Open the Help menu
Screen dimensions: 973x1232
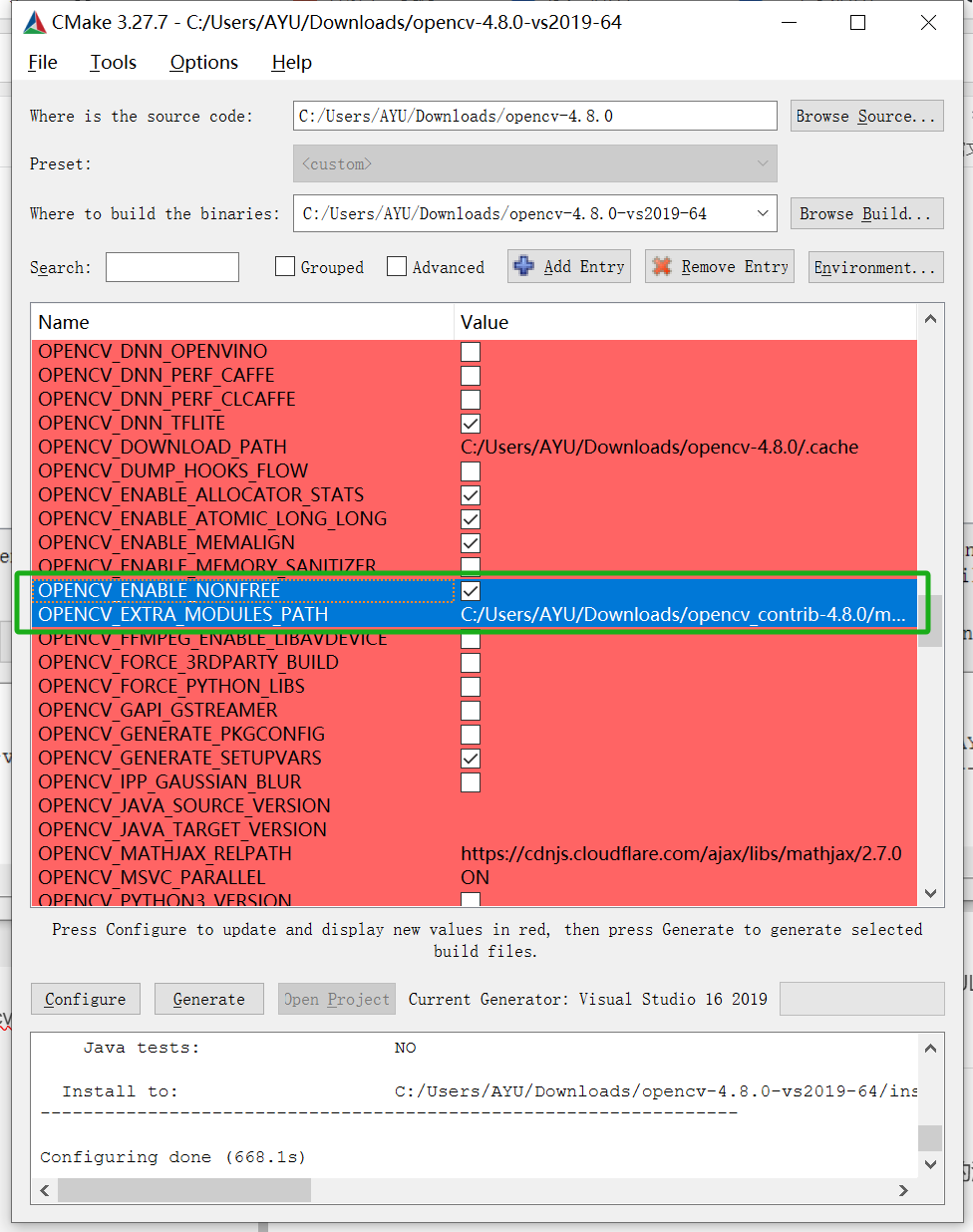292,62
